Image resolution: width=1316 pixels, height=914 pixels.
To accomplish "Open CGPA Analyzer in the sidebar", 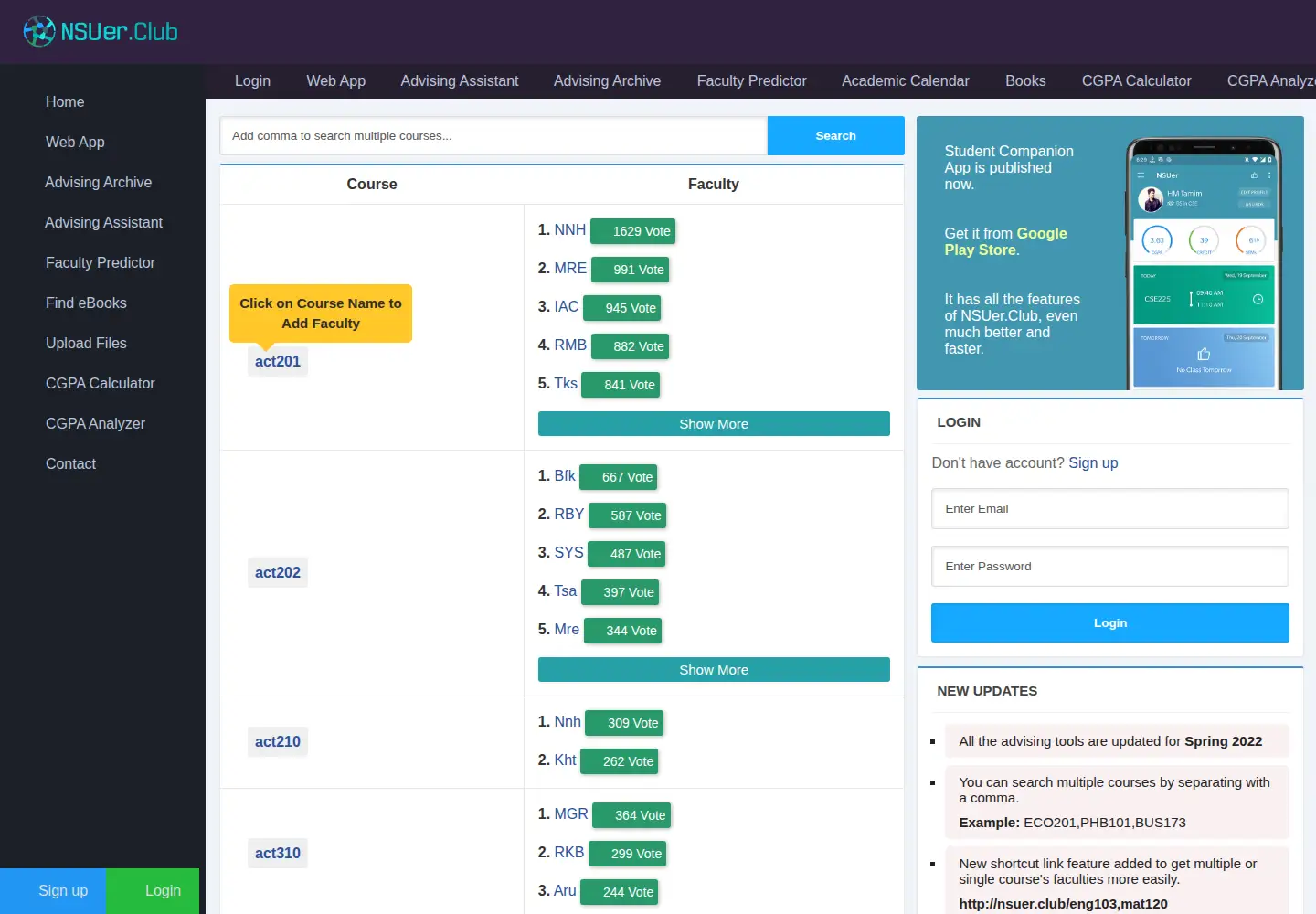I will [96, 423].
